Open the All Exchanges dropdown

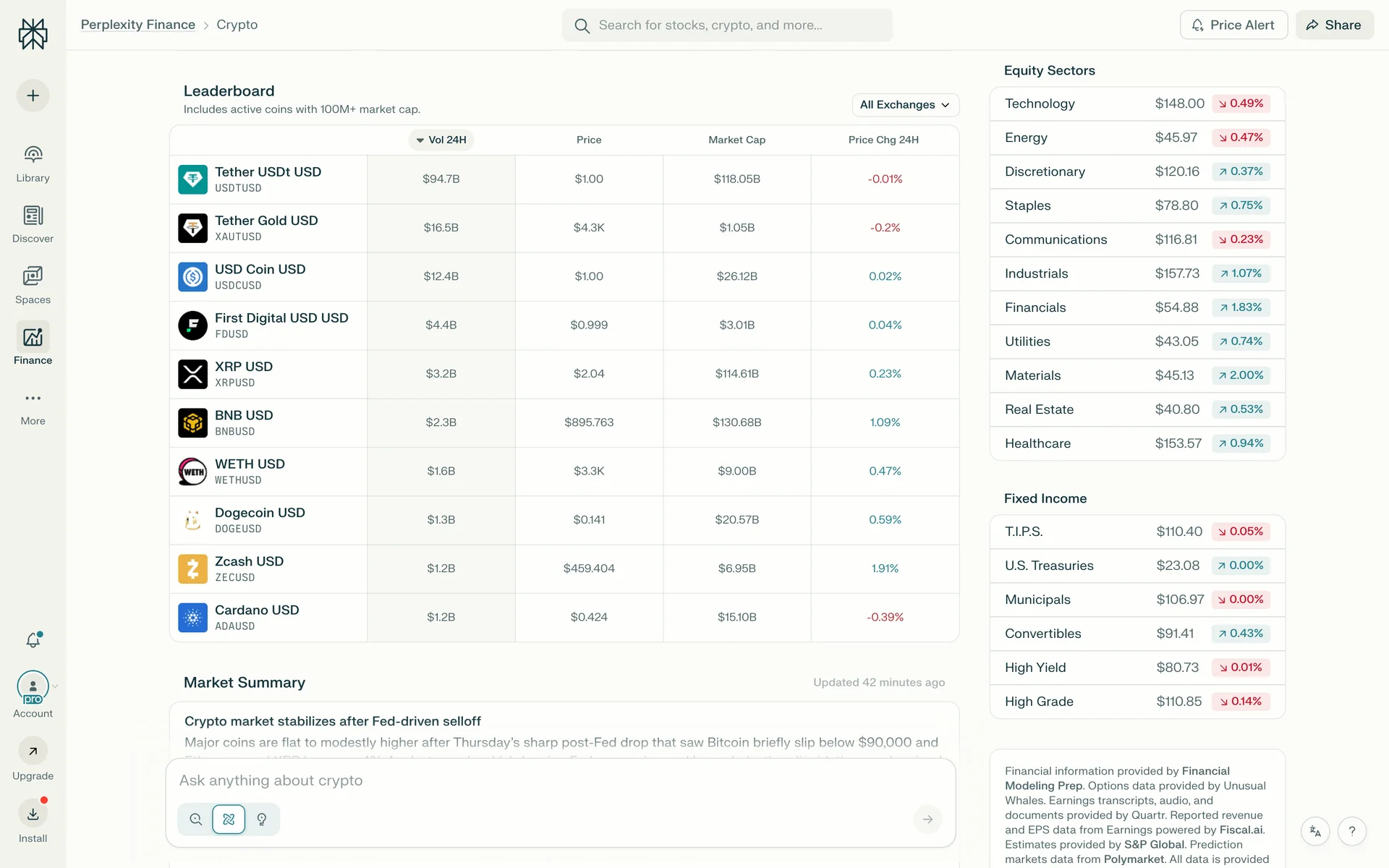point(905,105)
